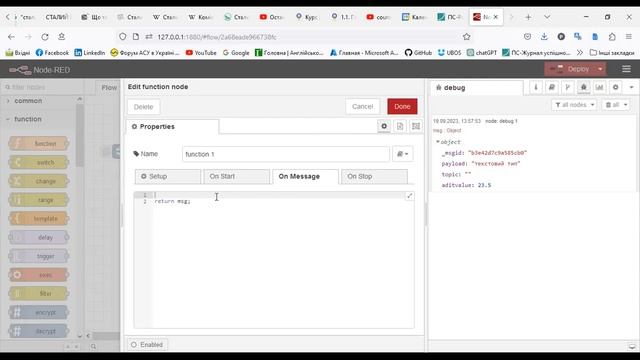This screenshot has width=640, height=360.
Task: Open the GitHub bookmark
Action: pos(418,53)
